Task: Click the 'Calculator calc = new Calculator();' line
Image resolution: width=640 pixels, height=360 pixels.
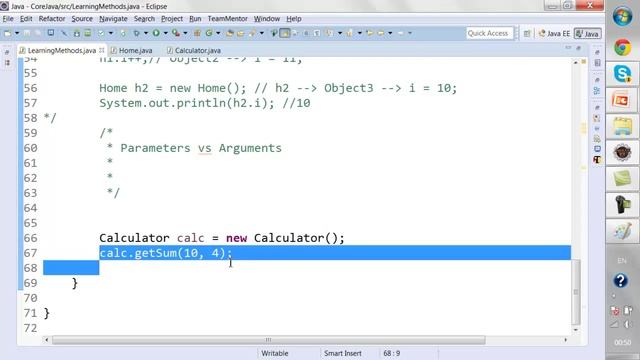Action: tap(222, 238)
